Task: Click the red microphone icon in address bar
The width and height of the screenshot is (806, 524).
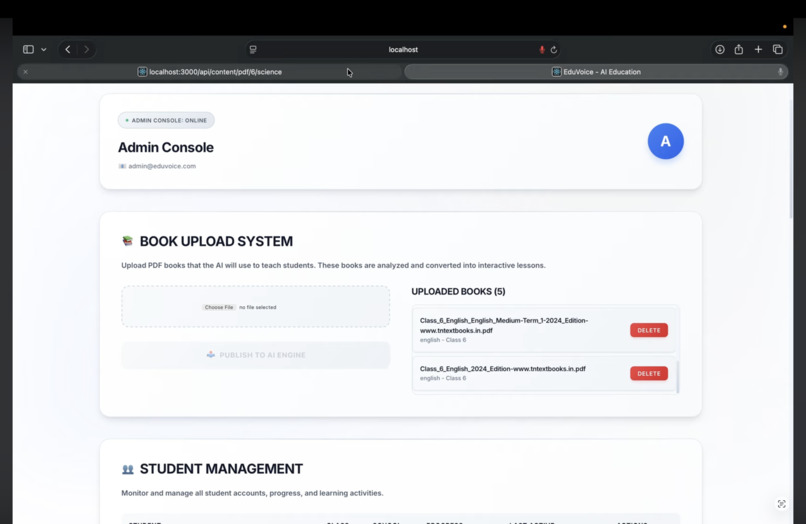Action: click(542, 49)
